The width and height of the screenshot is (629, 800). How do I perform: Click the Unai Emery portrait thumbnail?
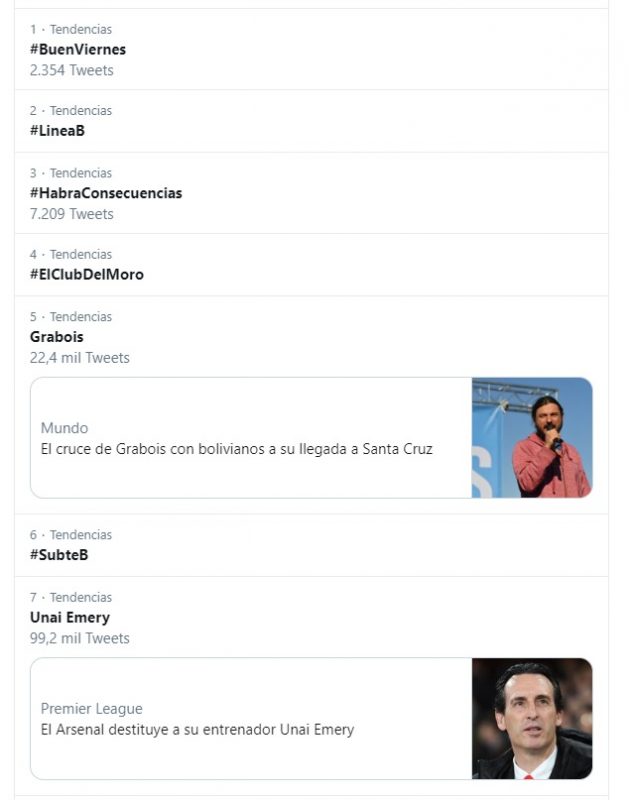[531, 718]
